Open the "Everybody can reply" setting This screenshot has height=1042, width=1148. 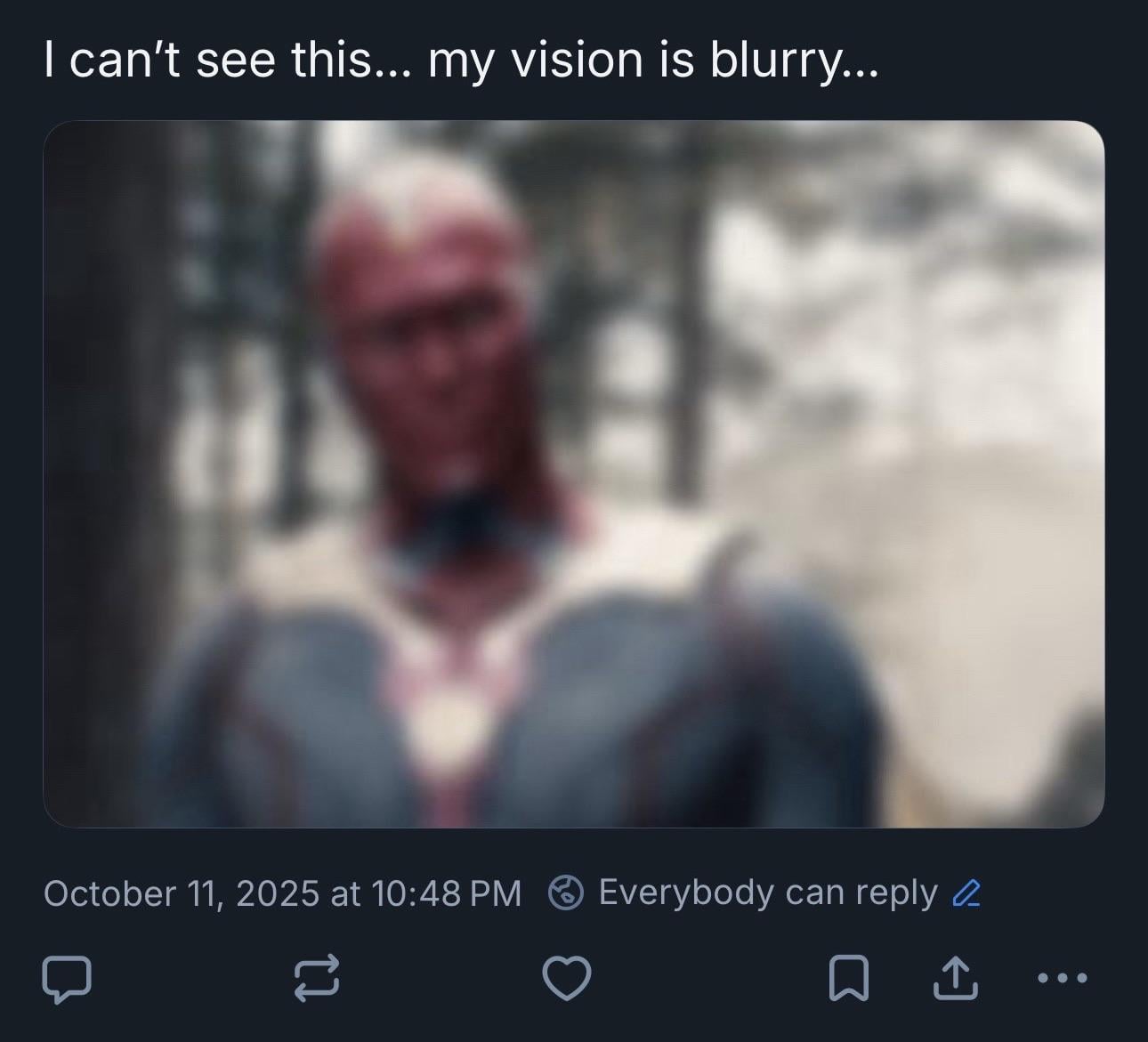pyautogui.click(x=767, y=893)
